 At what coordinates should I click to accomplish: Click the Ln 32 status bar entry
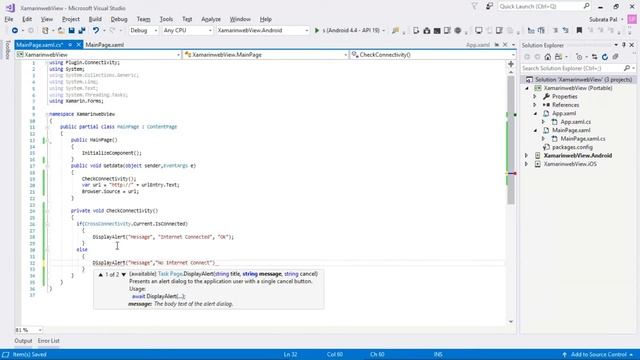pos(290,354)
